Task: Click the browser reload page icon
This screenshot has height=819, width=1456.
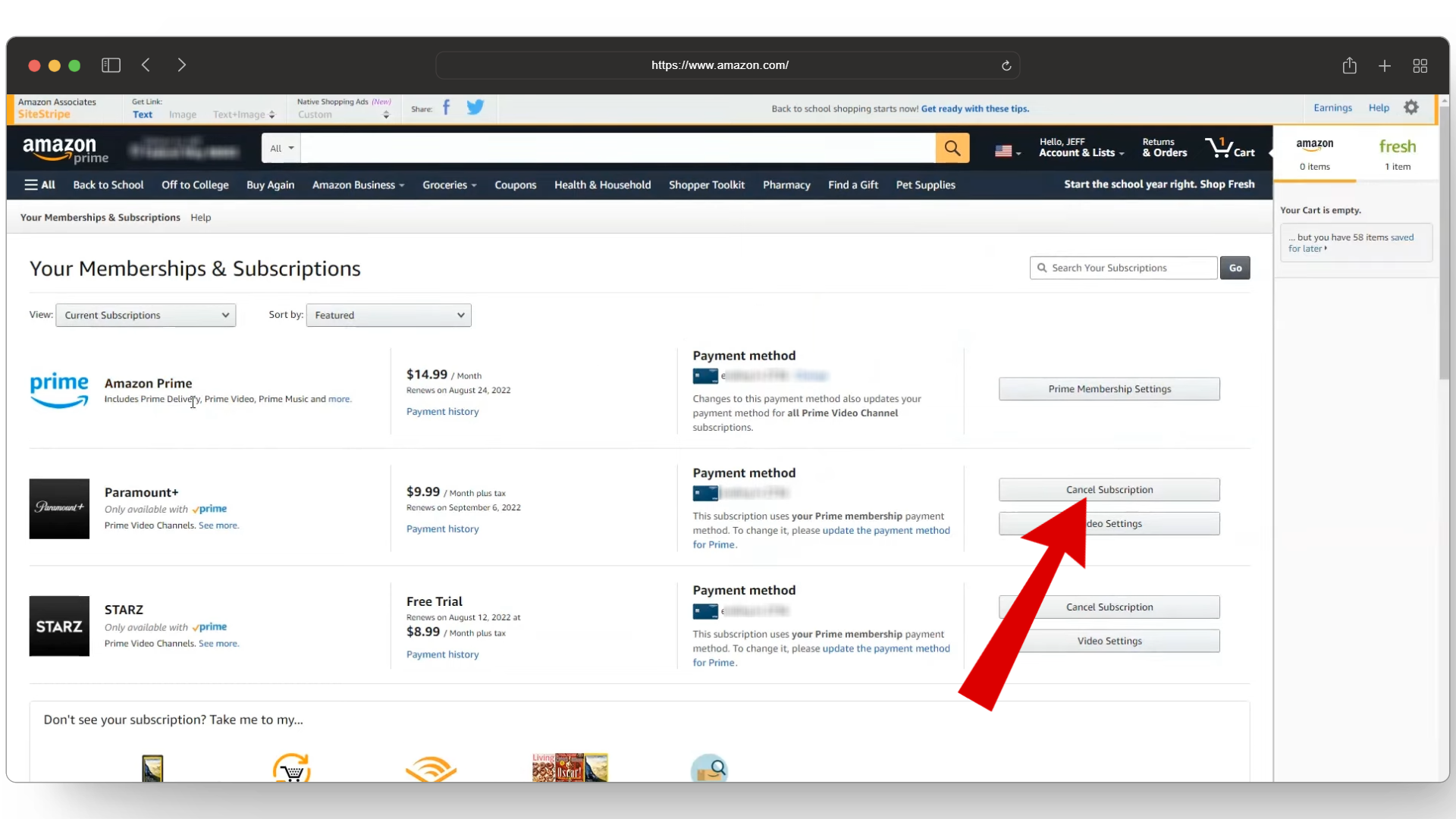Action: pos(1006,66)
